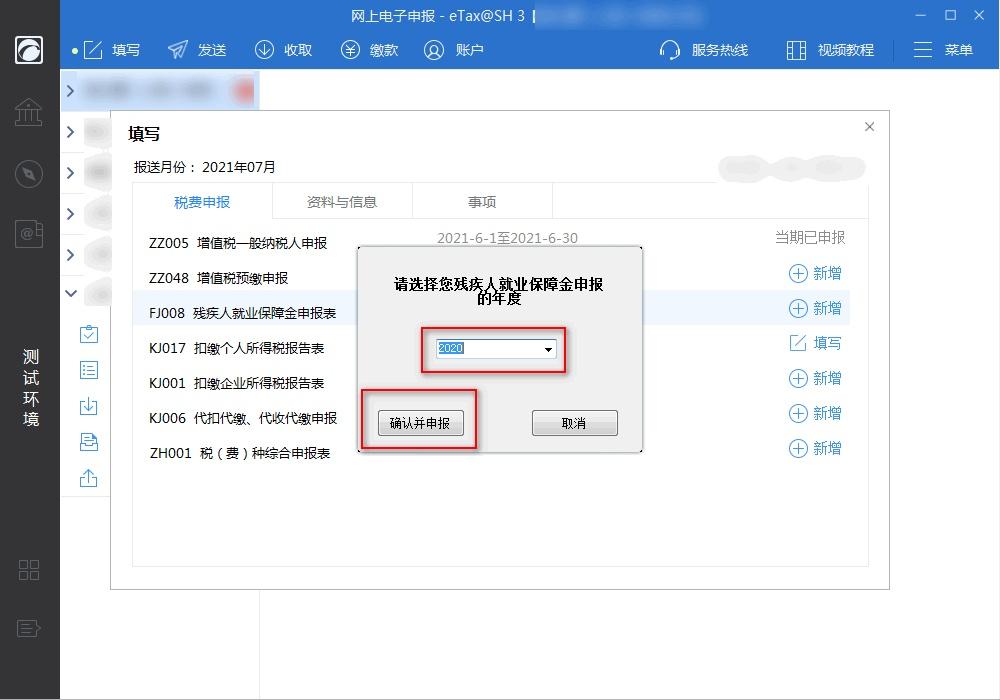
Task: Open the 视频教程 video tutorial icon
Action: (796, 50)
